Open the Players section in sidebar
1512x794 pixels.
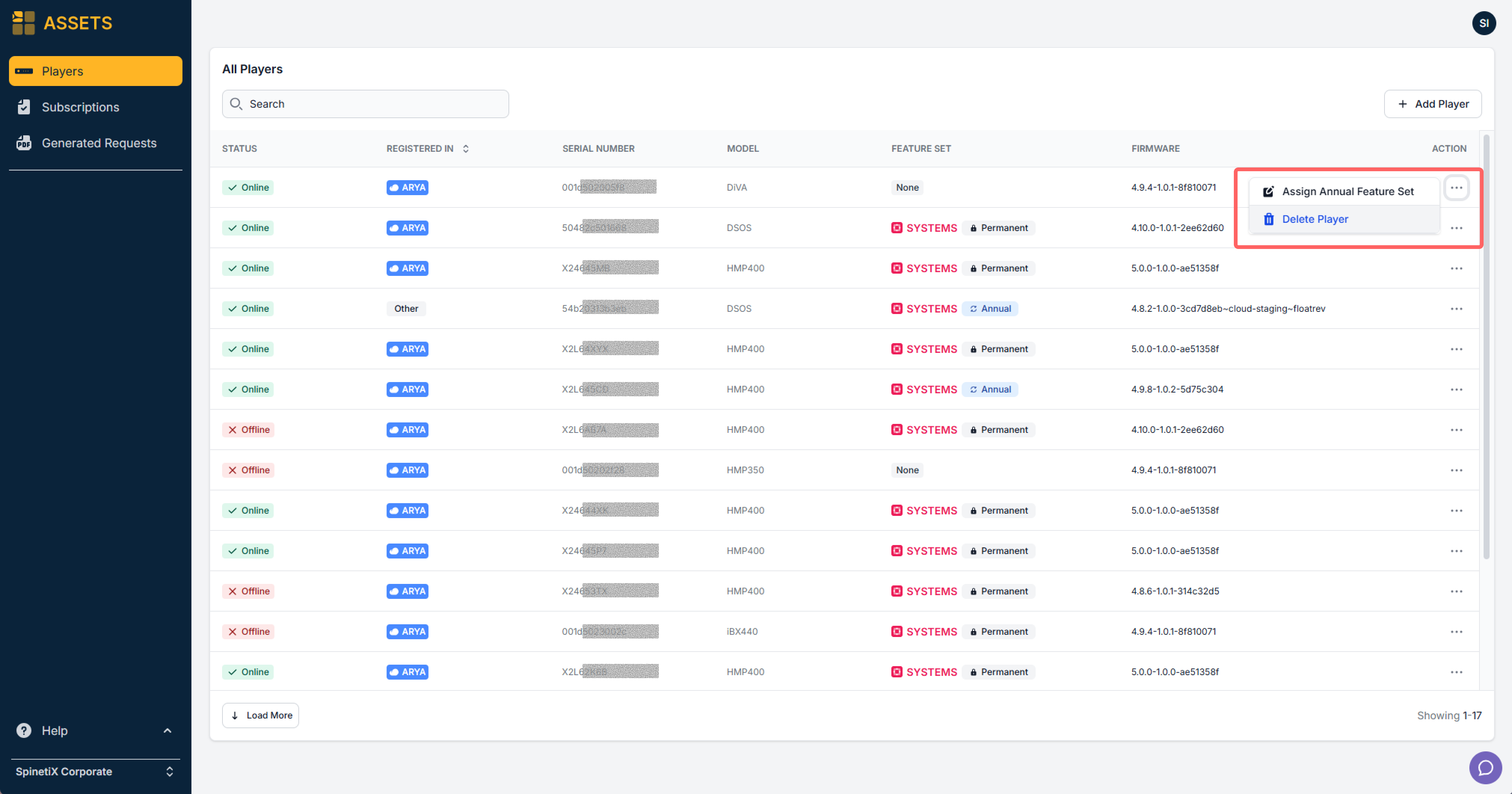point(96,71)
